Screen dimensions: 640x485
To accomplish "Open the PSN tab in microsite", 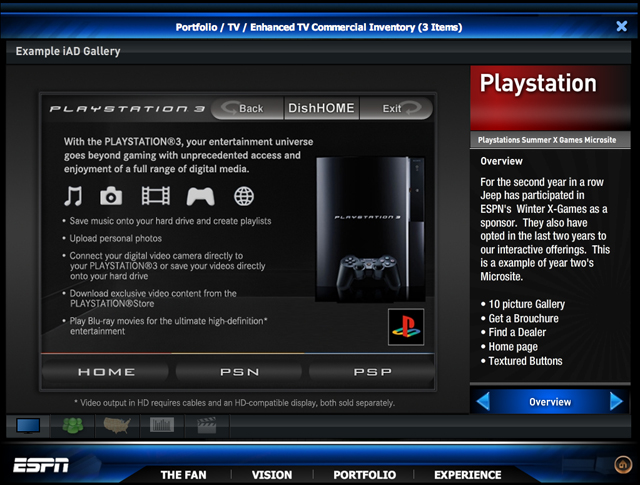I will point(239,372).
